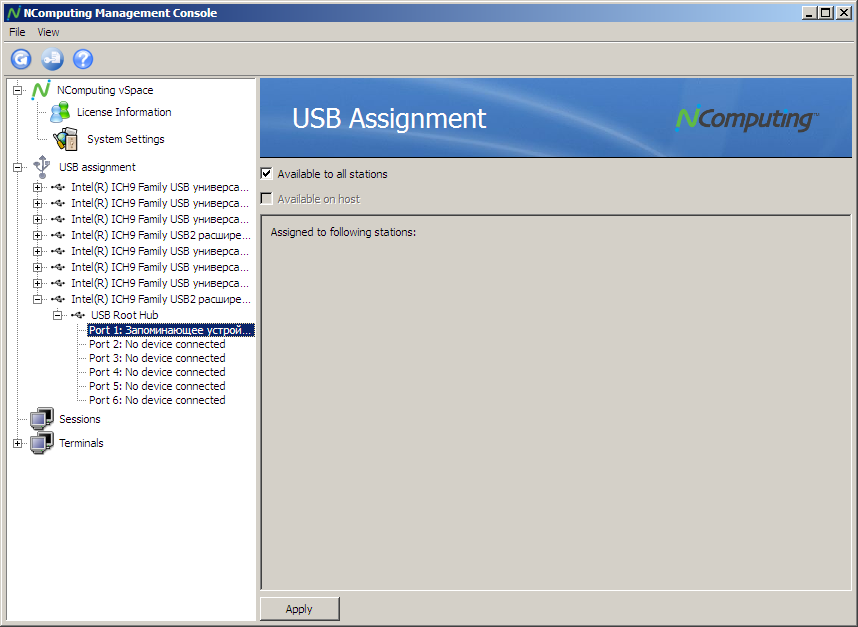This screenshot has height=627, width=858.
Task: Click the key-and-document license toolbar icon
Action: [52, 59]
